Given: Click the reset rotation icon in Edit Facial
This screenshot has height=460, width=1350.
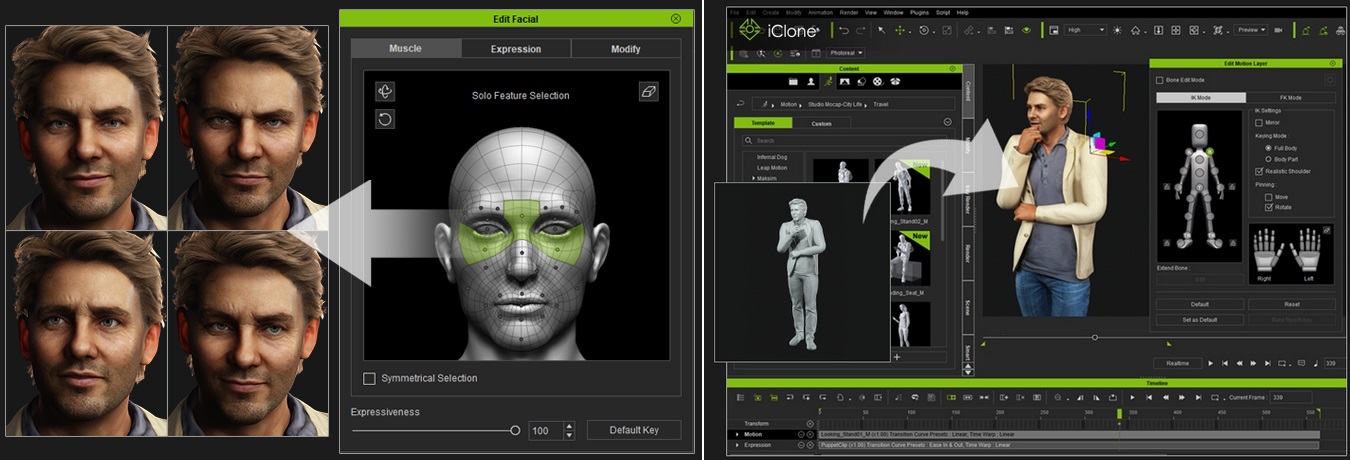Looking at the screenshot, I should click(385, 119).
